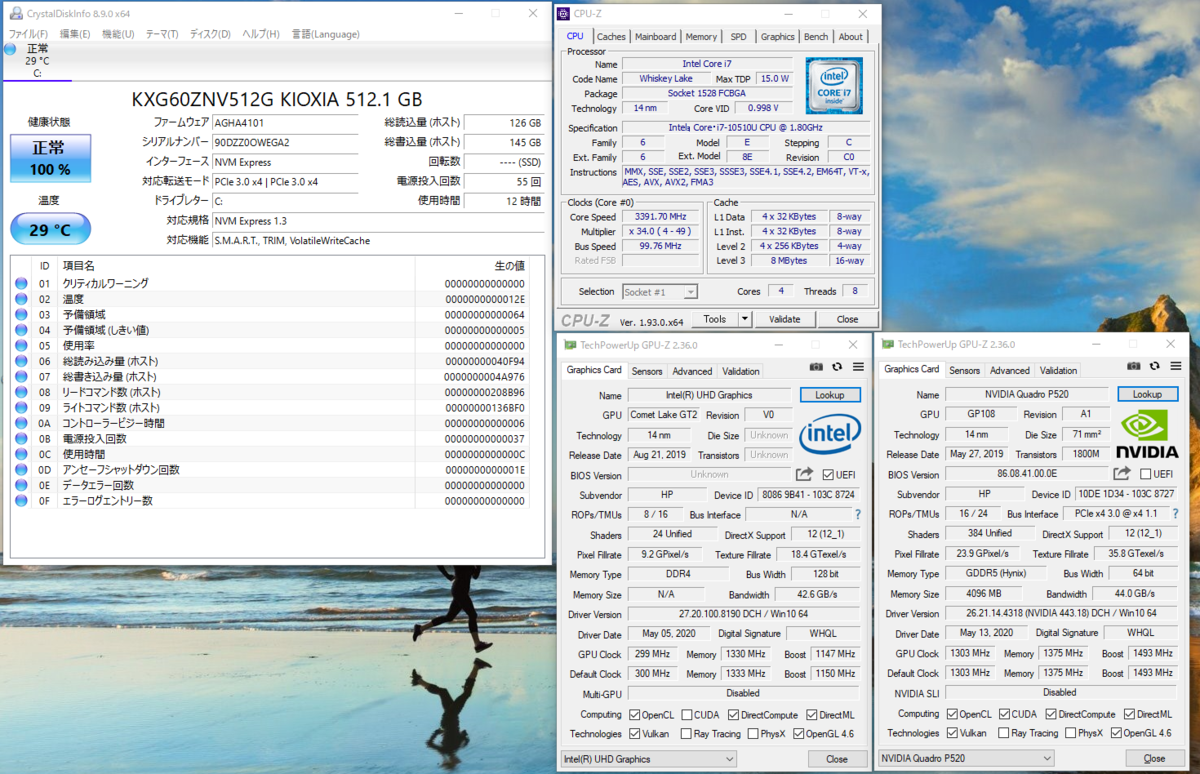Screen dimensions: 1200x774
Task: Click the CPU-Z title bar app icon
Action: pyautogui.click(x=565, y=14)
